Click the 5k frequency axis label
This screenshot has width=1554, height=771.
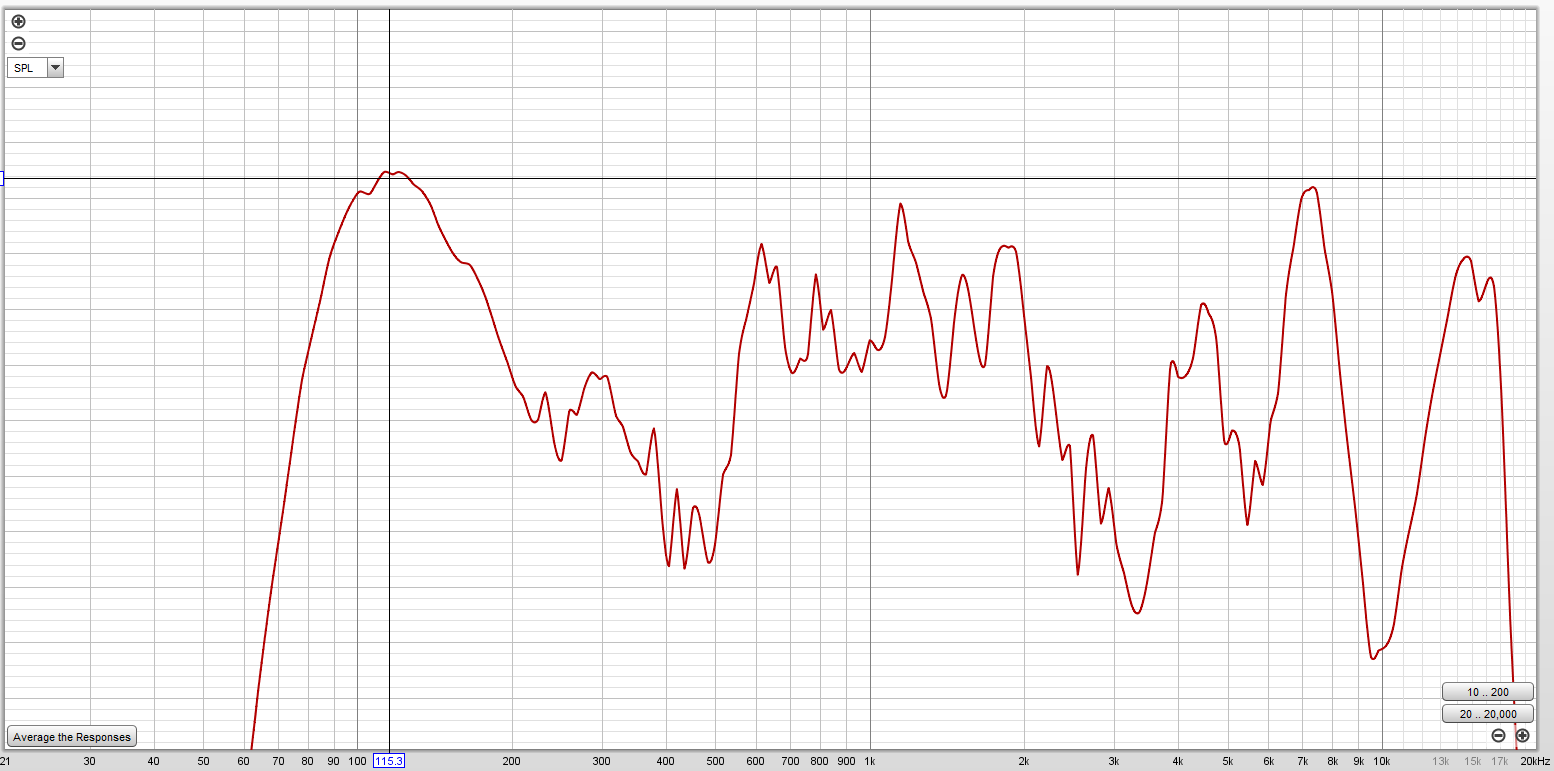point(1228,762)
